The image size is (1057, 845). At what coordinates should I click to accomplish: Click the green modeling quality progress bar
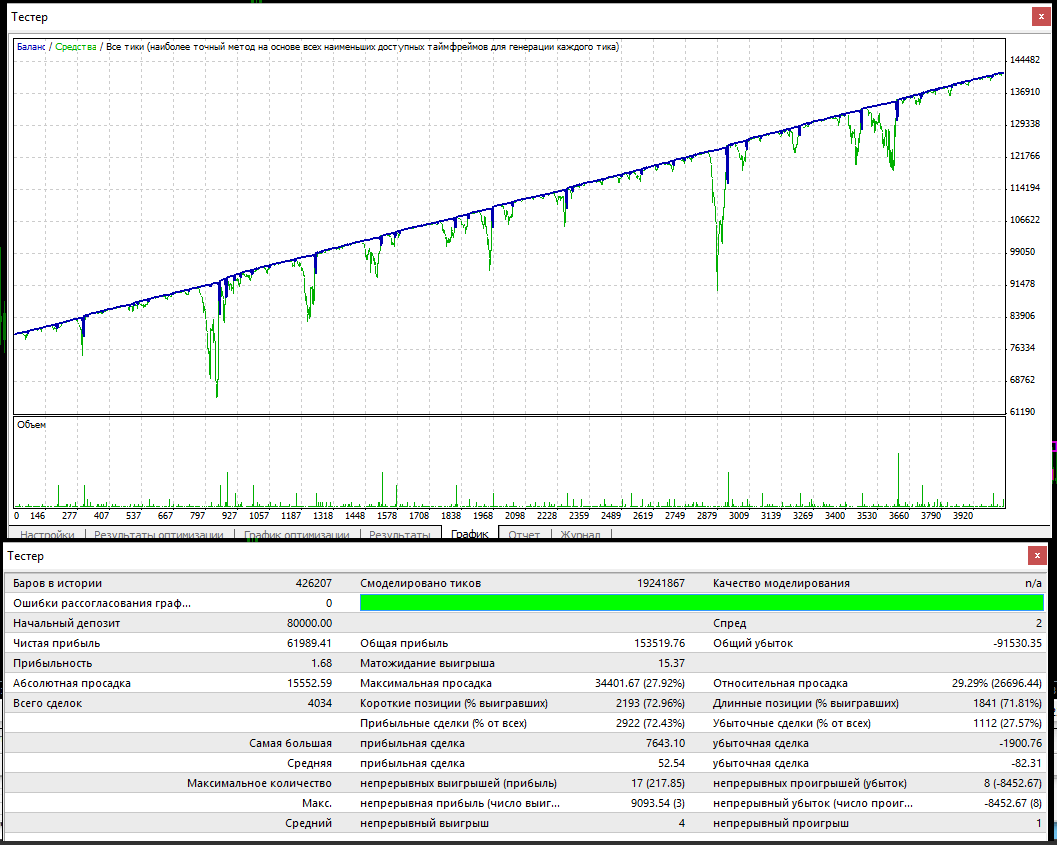click(702, 602)
